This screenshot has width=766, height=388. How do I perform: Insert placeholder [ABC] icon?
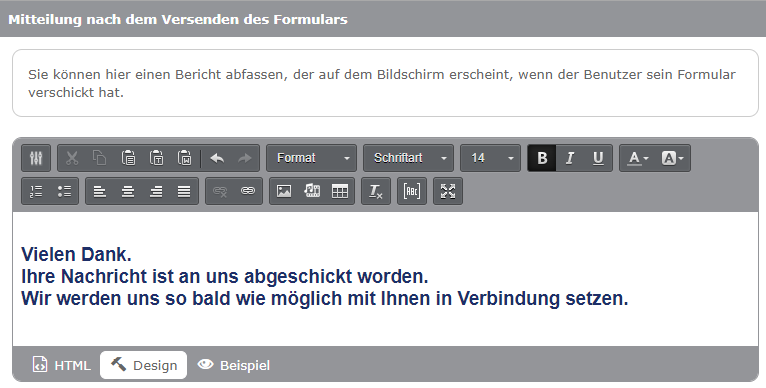pos(412,191)
